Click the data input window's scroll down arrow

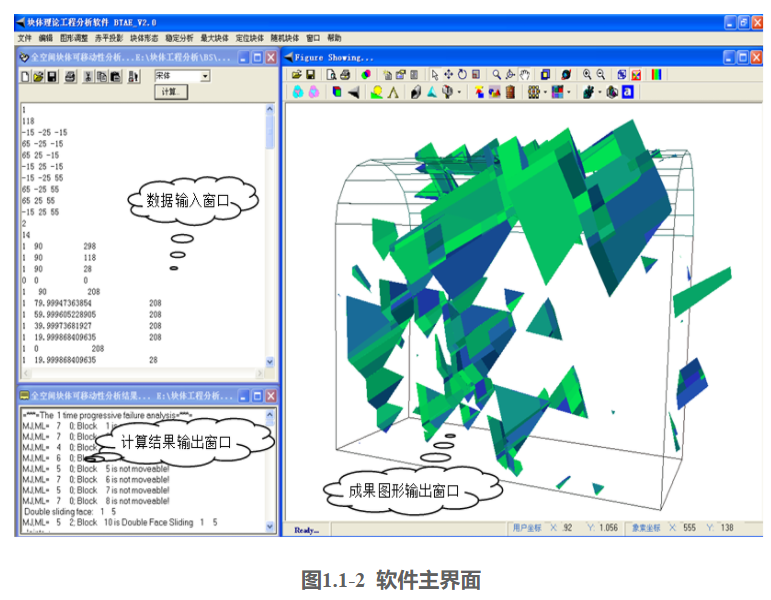[269, 362]
